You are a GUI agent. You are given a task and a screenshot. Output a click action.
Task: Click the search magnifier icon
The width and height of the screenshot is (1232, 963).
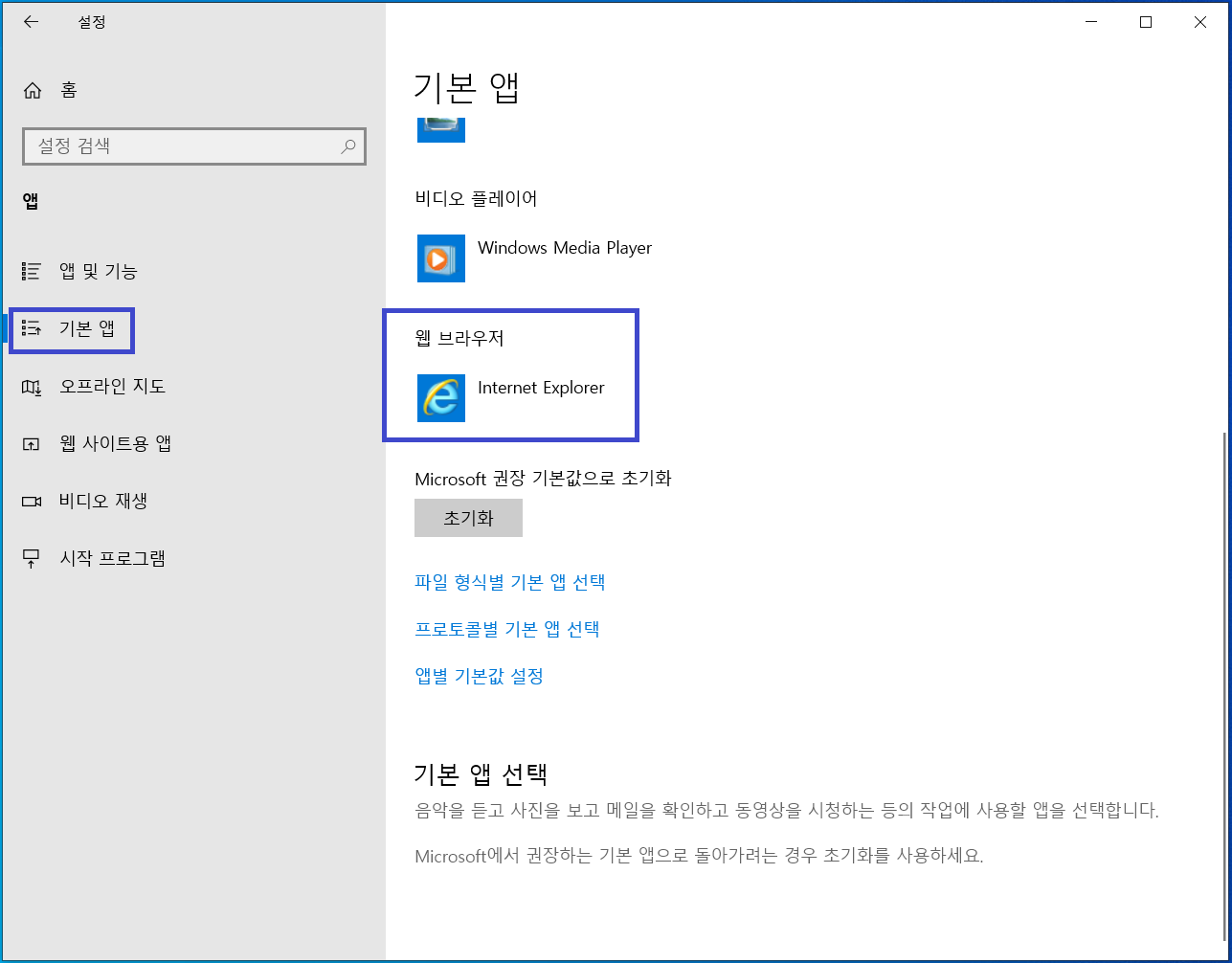point(348,146)
